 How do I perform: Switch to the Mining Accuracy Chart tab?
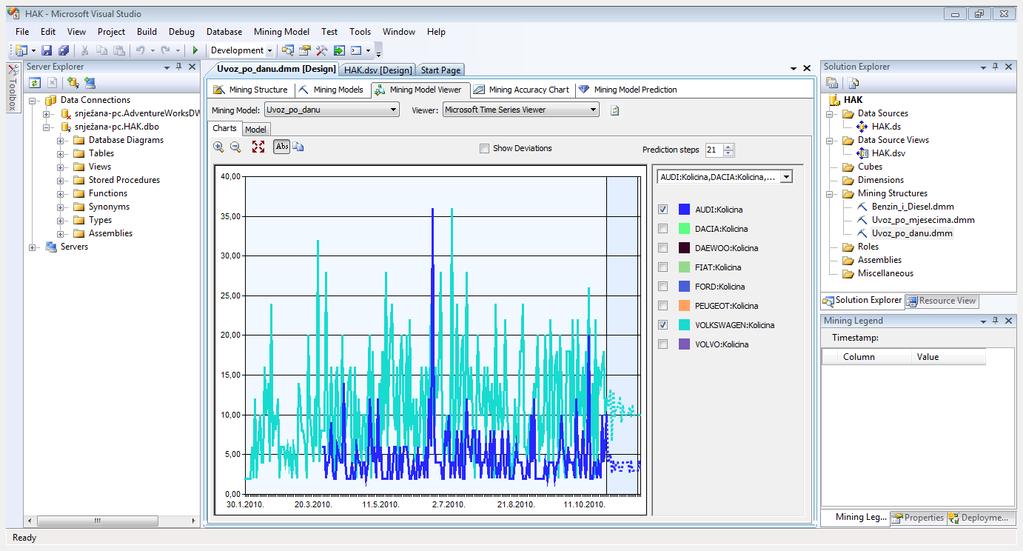(522, 90)
